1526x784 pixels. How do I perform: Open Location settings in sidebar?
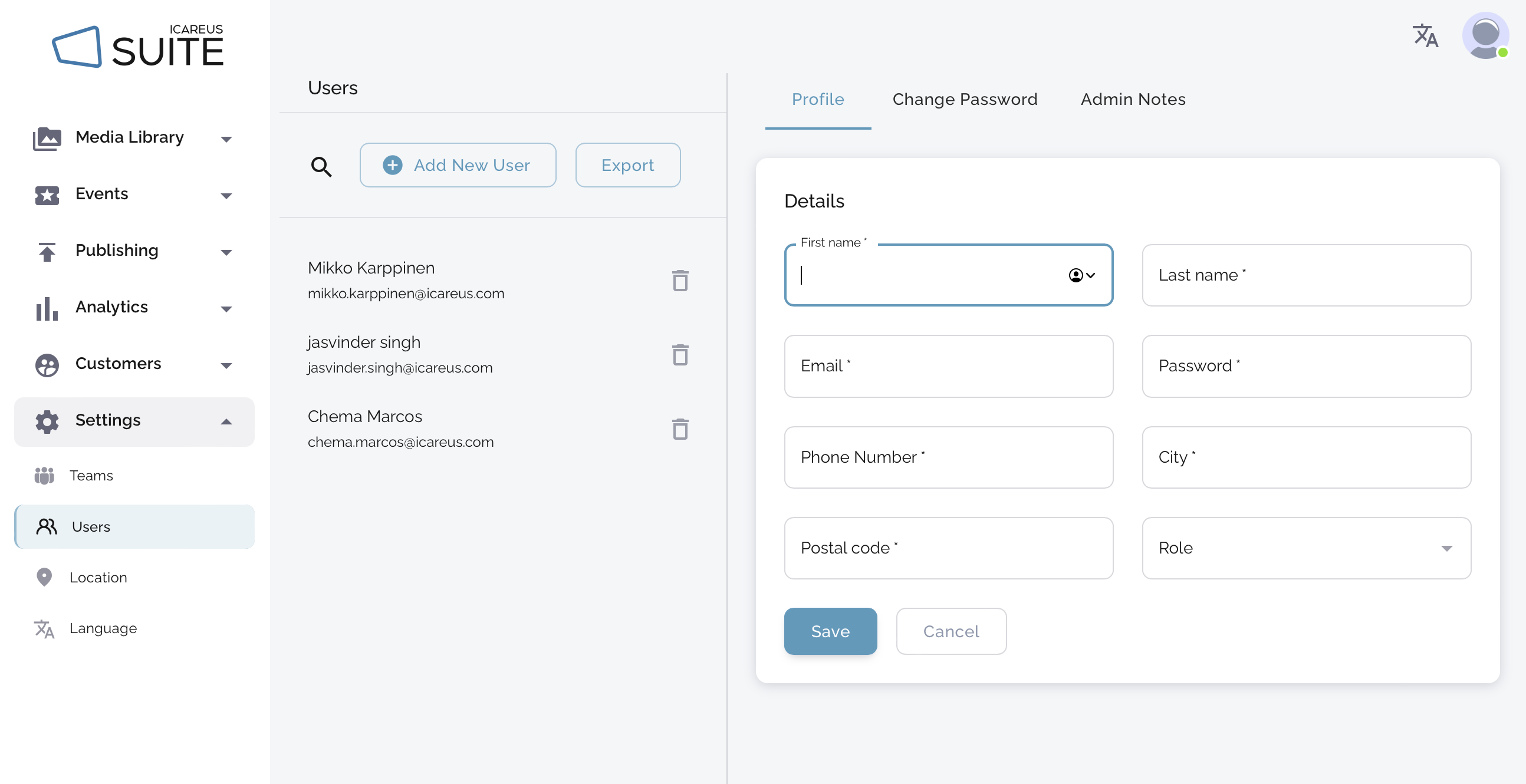98,577
